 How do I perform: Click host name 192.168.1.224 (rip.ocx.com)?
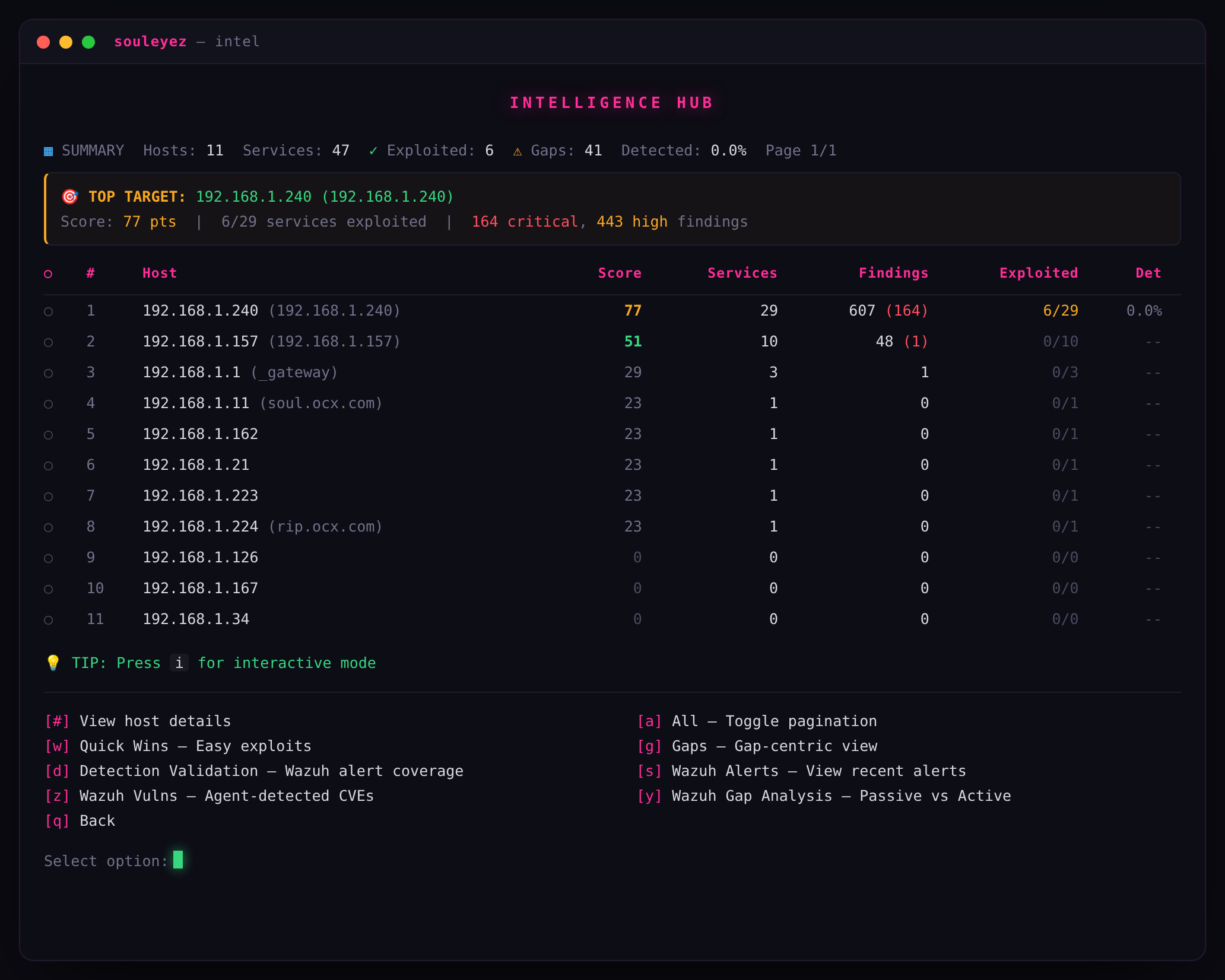(x=262, y=527)
